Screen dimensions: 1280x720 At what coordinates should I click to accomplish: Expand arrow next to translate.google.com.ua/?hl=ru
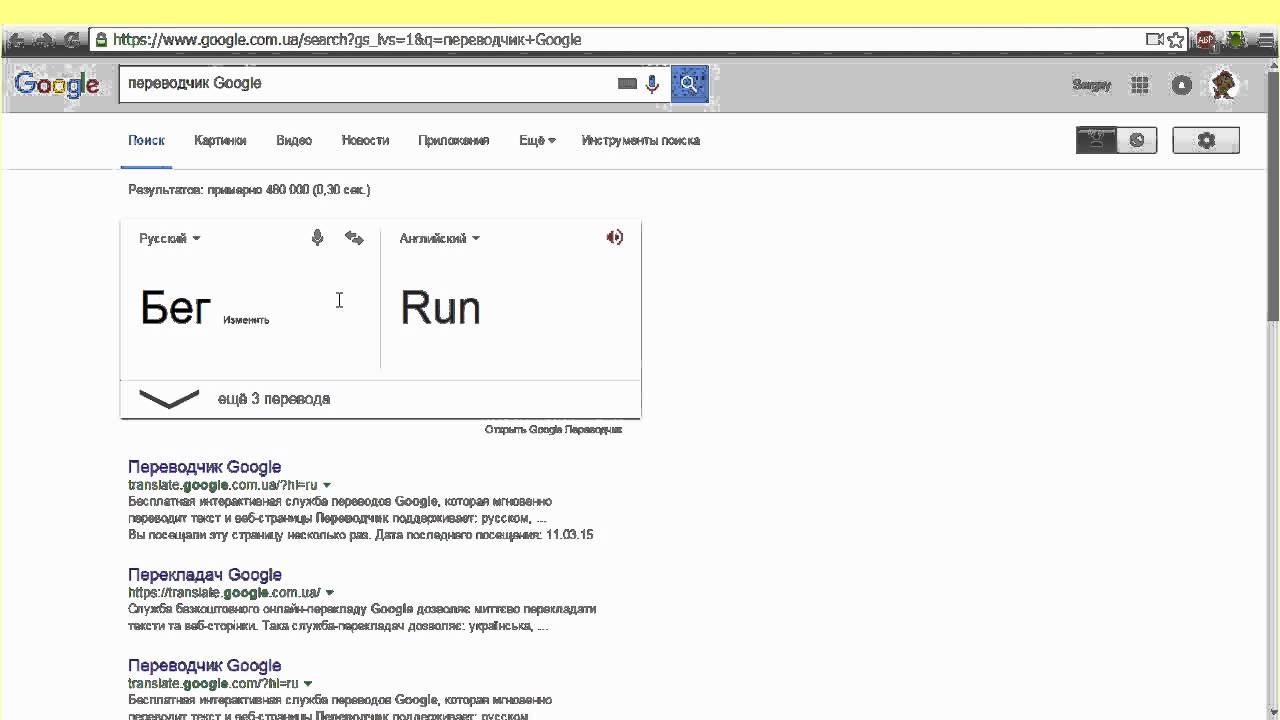pos(327,485)
